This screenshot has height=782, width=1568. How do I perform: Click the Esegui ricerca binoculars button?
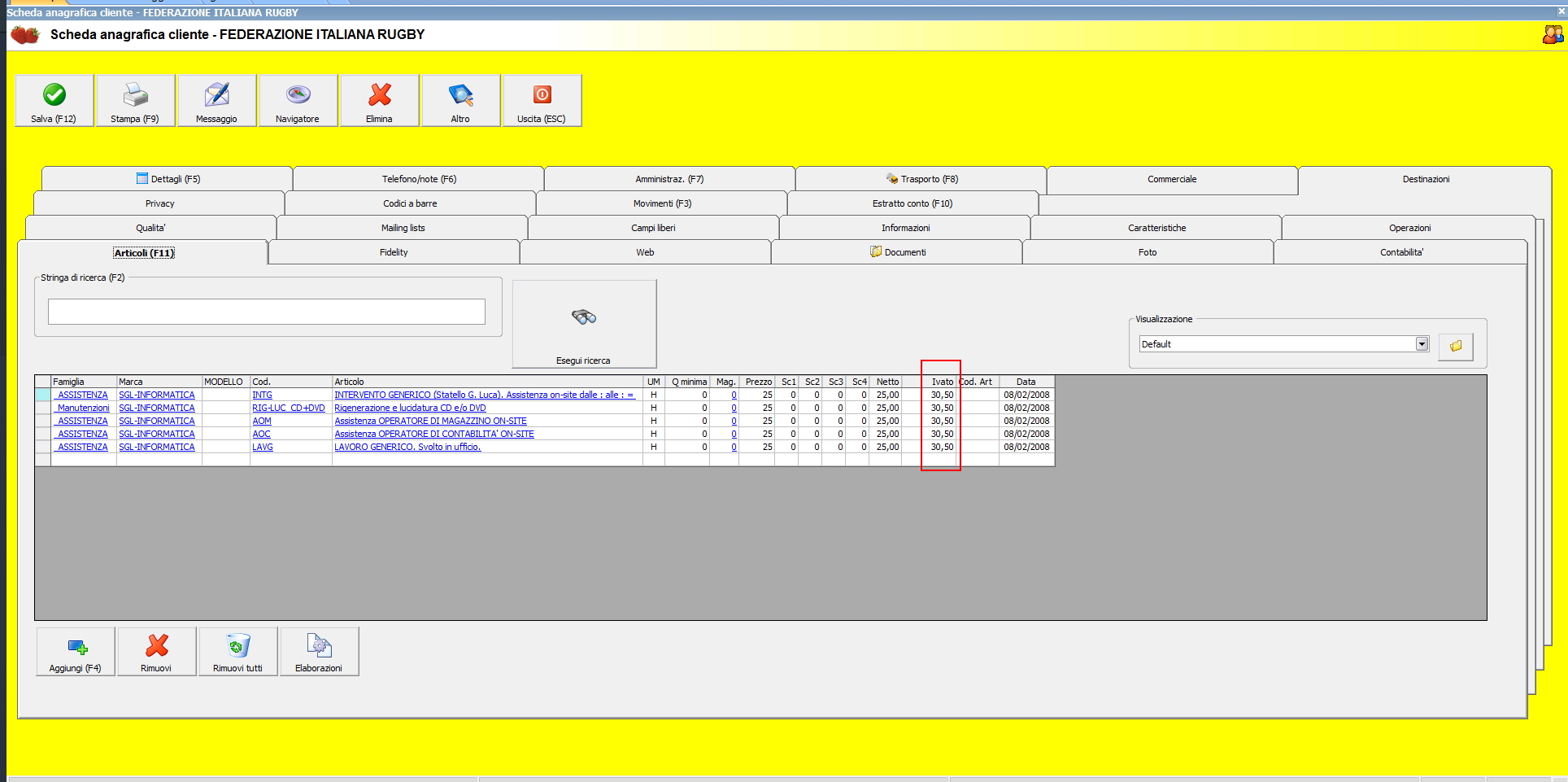pos(584,324)
